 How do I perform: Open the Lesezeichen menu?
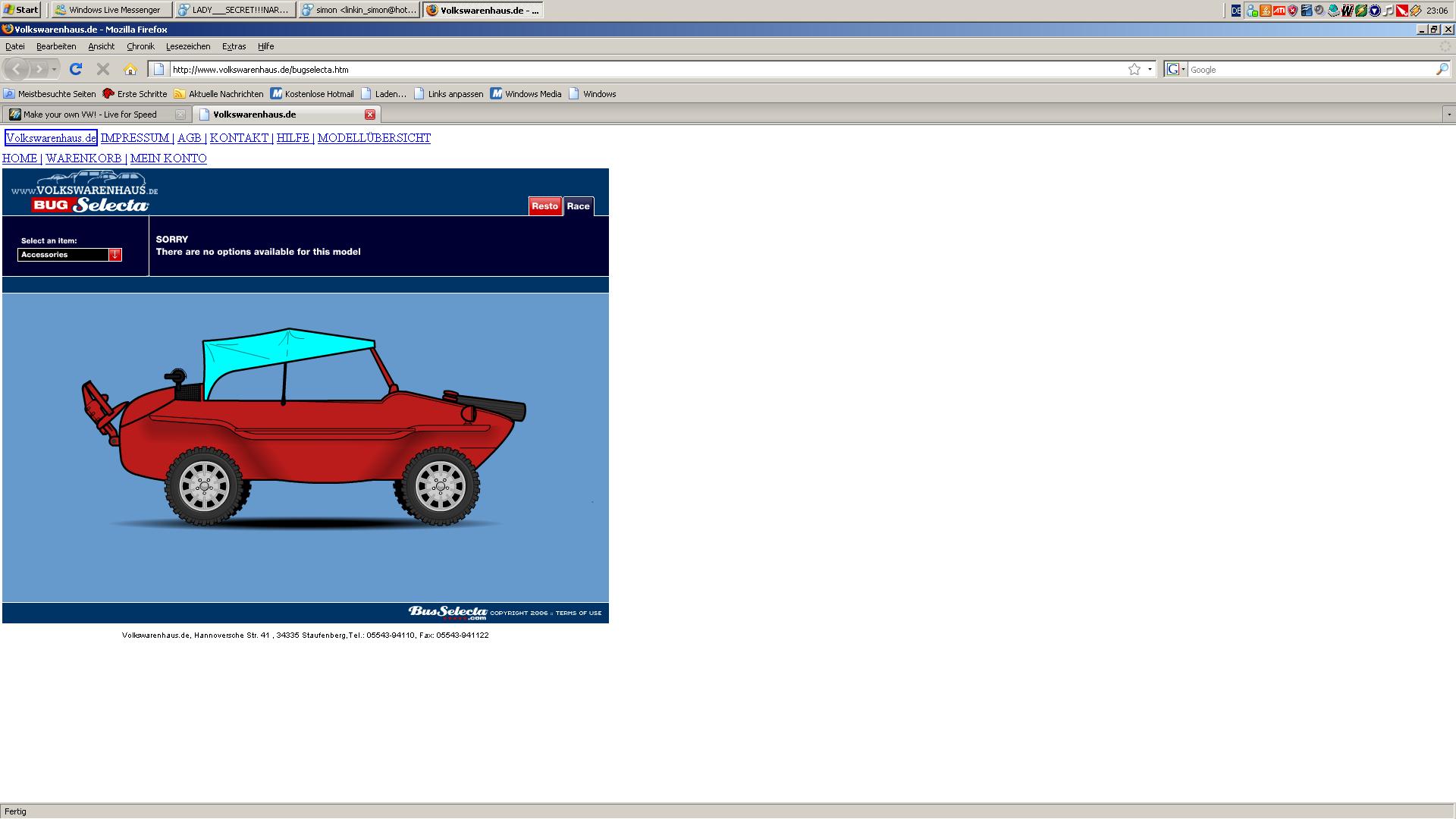(x=187, y=46)
